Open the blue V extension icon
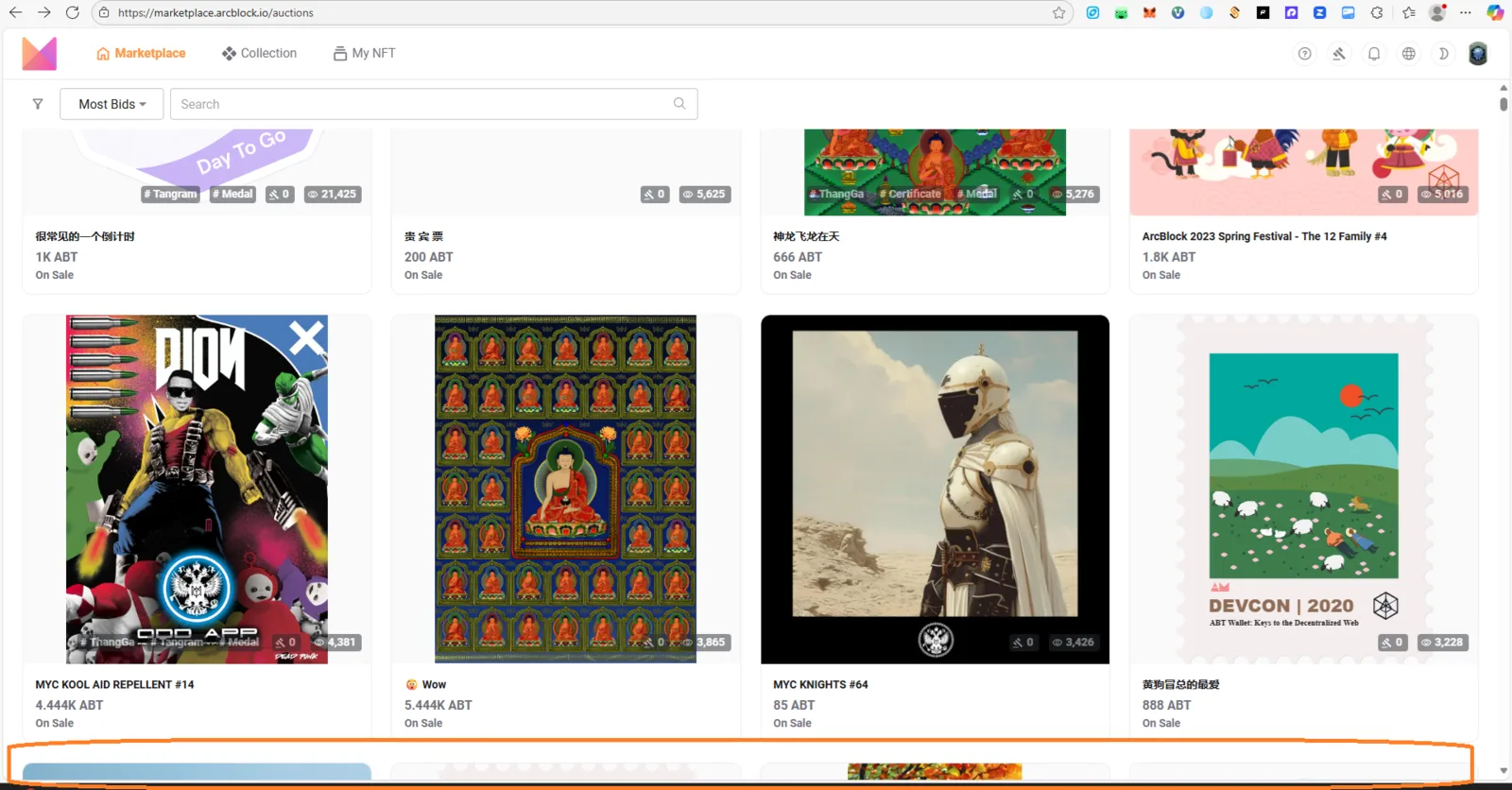This screenshot has height=790, width=1512. (1177, 13)
